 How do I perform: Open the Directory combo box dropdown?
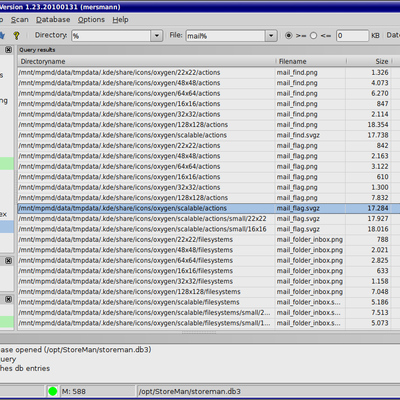[x=157, y=36]
